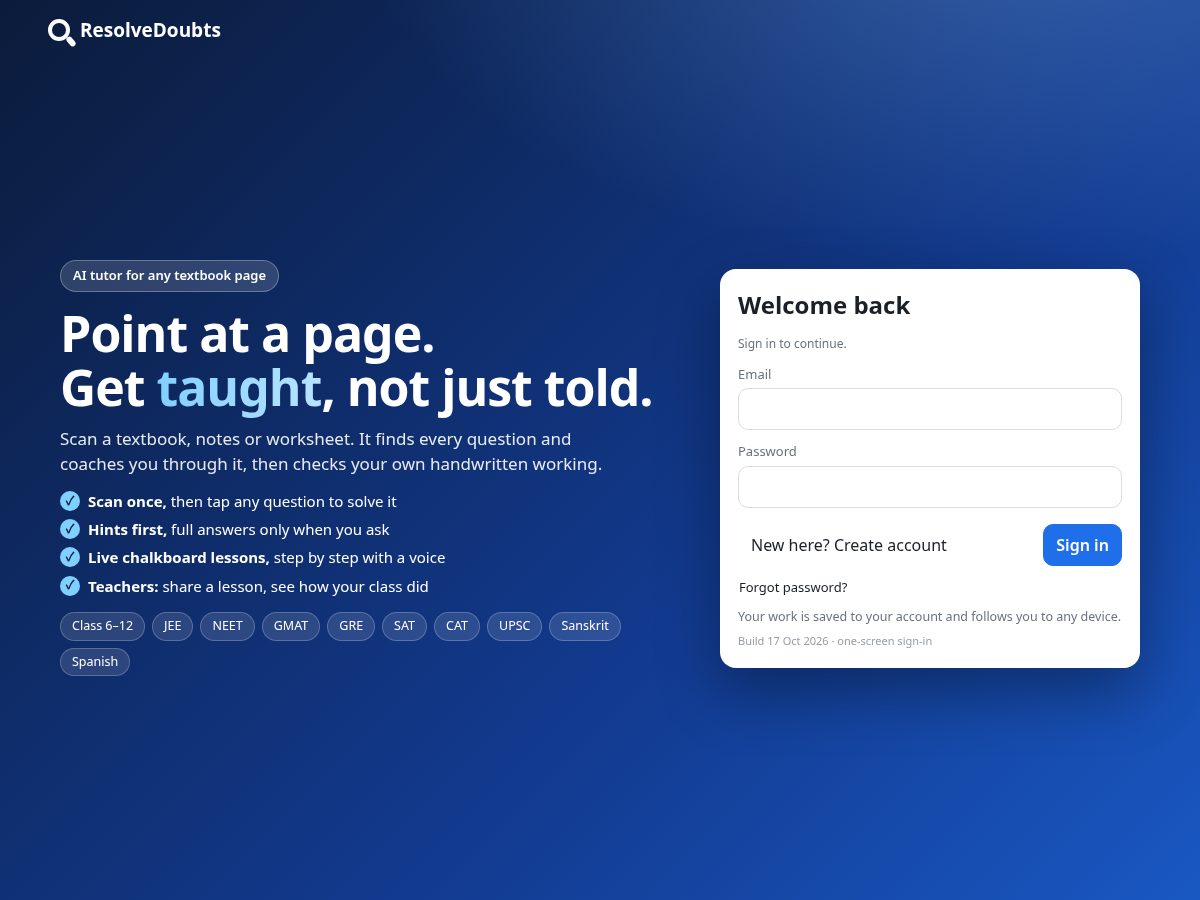
Task: Click the Scan a textbook, notes or worksheet paragraph
Action: tap(331, 452)
